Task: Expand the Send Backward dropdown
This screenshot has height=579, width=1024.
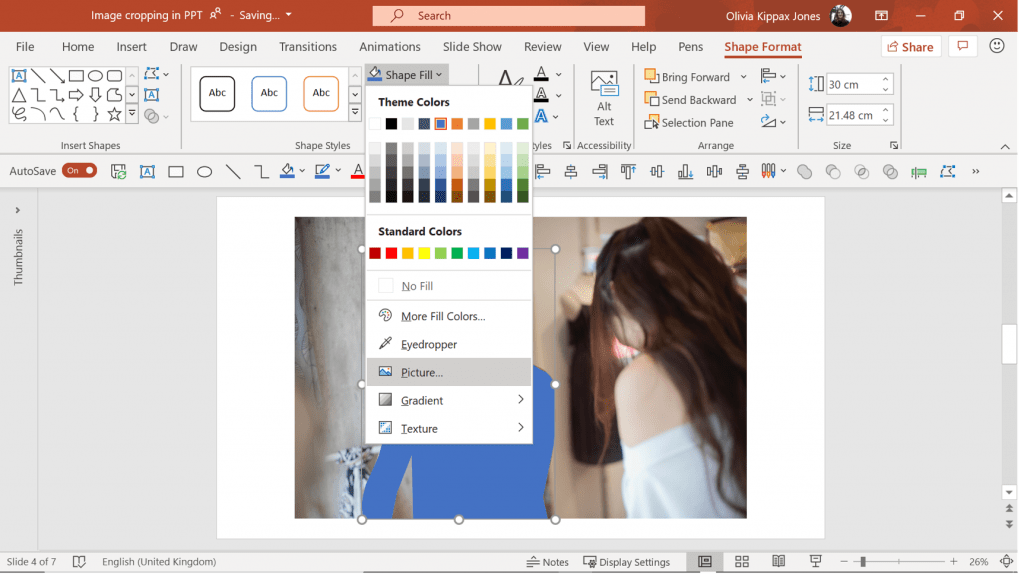Action: [x=750, y=99]
